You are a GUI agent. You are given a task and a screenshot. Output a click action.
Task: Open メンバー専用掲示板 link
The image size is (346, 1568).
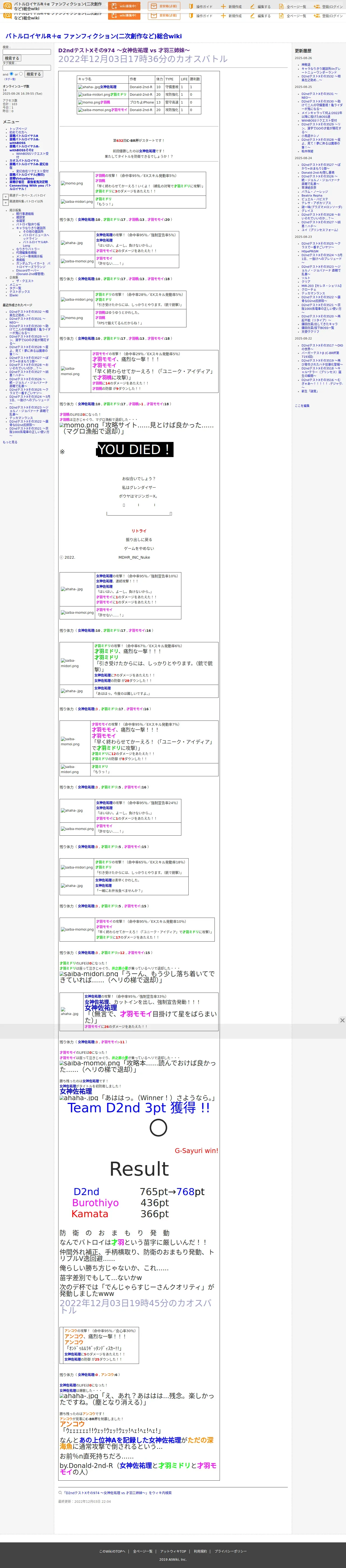click(29, 256)
